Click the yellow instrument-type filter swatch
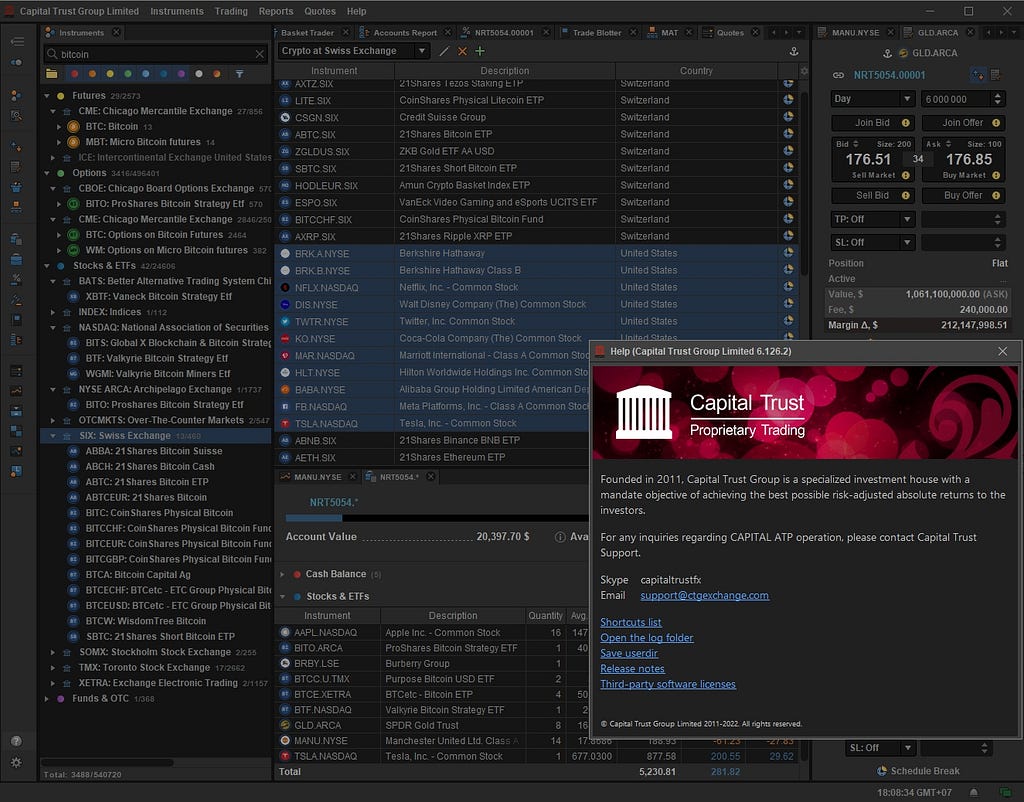1024x802 pixels. point(110,74)
